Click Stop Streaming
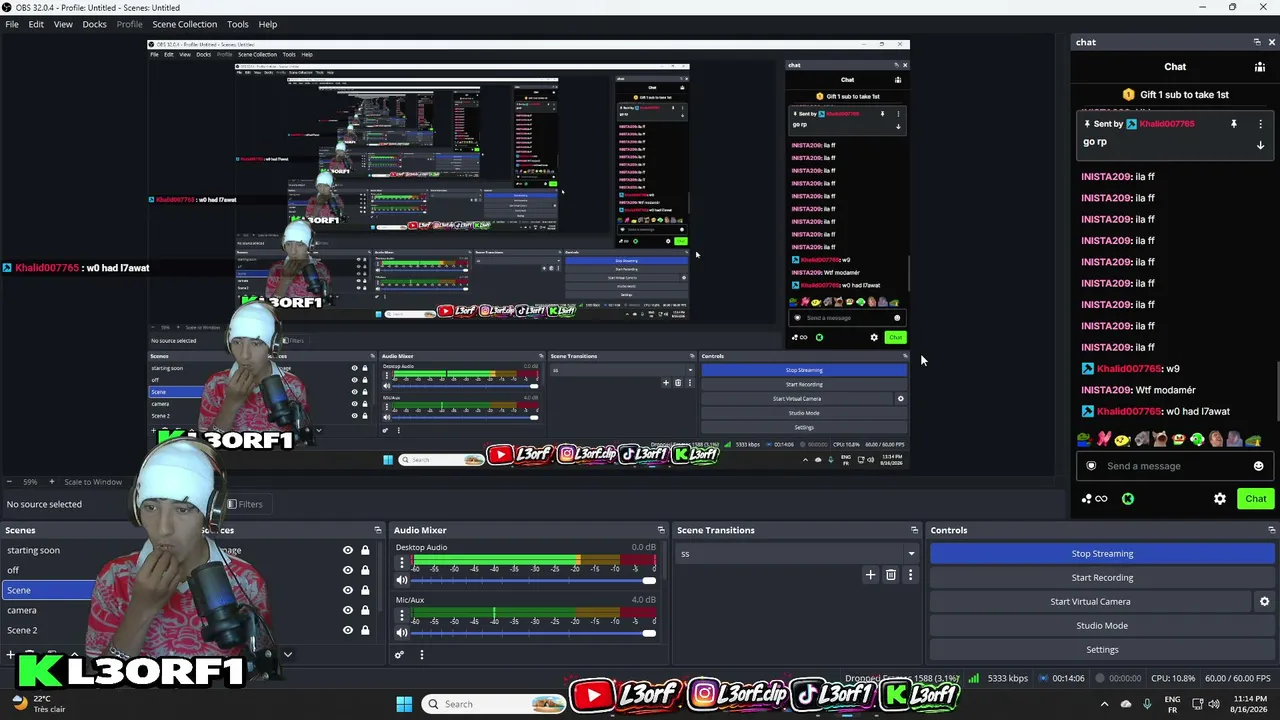Viewport: 1280px width, 720px height. (1102, 554)
